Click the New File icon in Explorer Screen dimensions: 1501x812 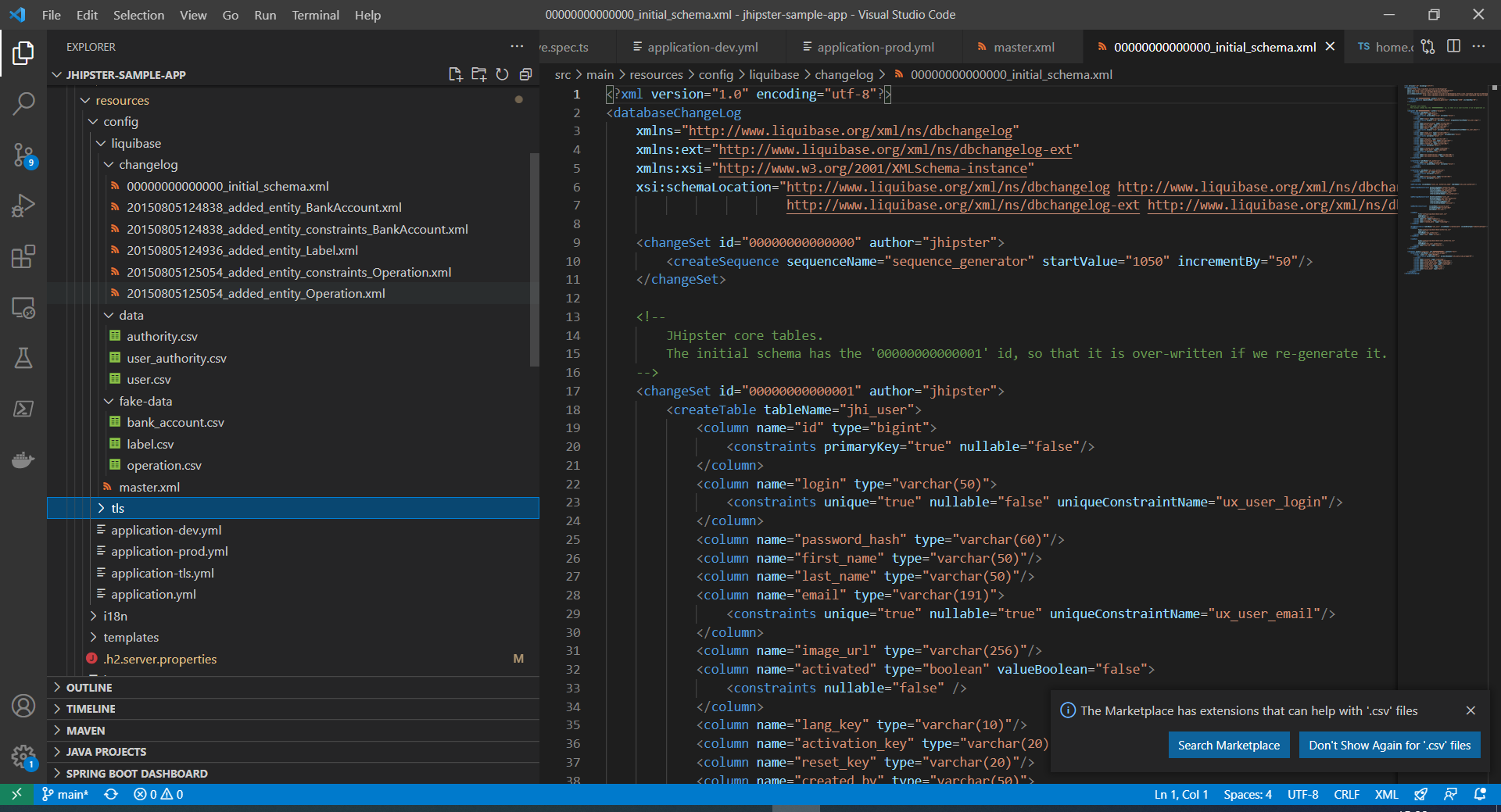[x=455, y=74]
